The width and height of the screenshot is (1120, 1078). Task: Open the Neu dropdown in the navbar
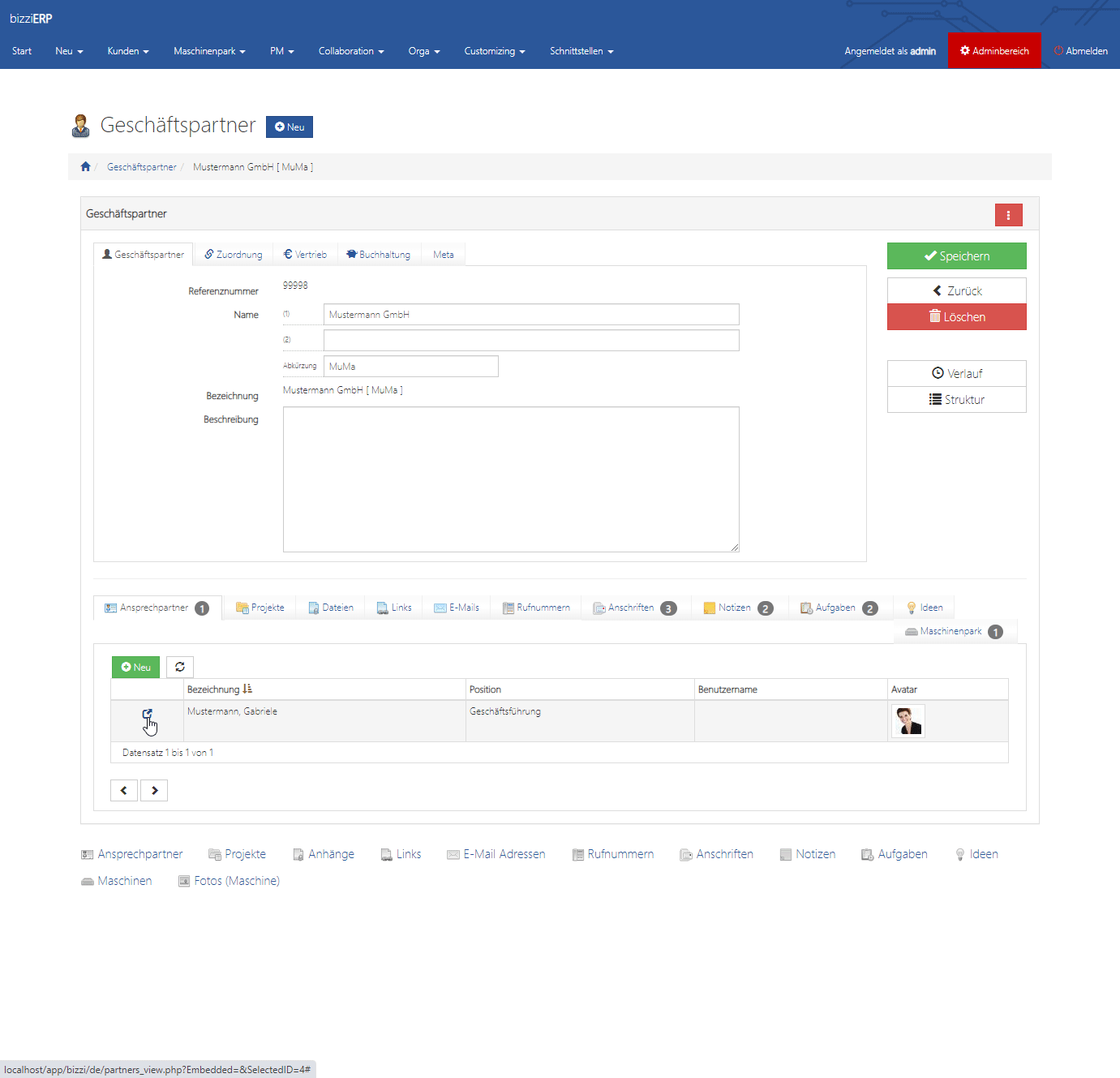pyautogui.click(x=69, y=51)
